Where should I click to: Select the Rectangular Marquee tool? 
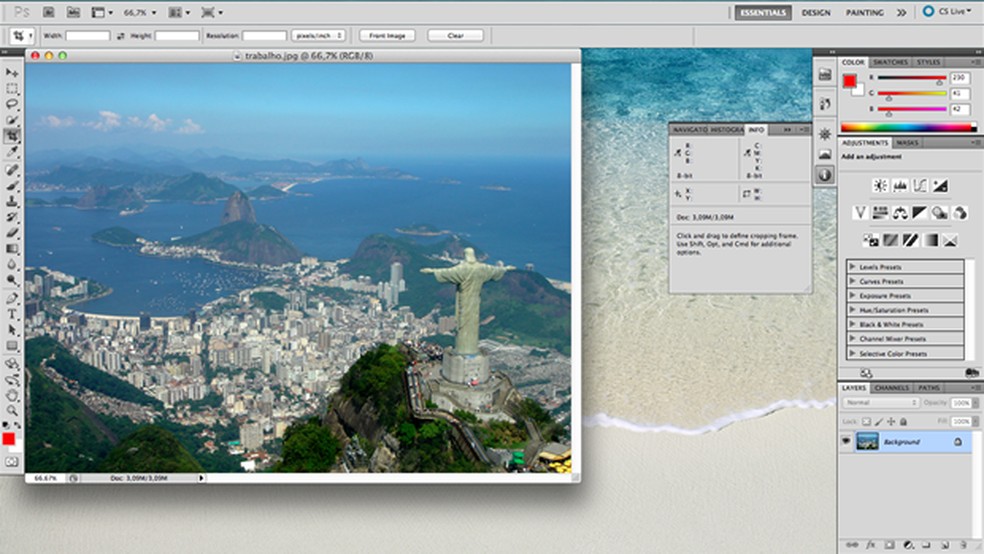click(x=12, y=88)
